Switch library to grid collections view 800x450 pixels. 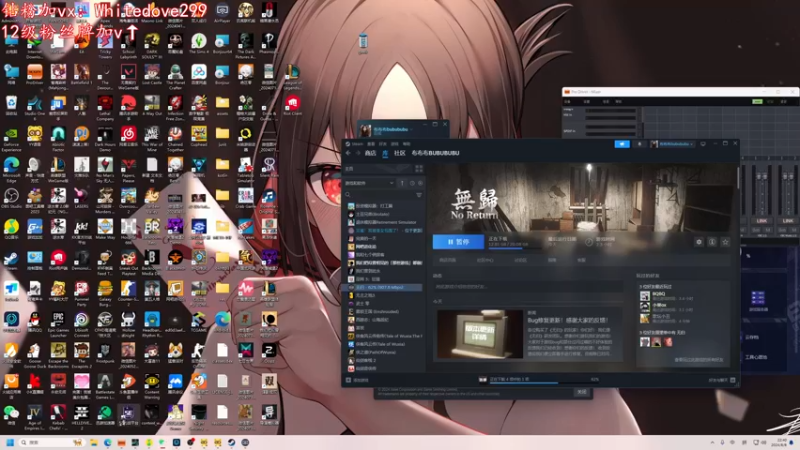click(x=419, y=168)
